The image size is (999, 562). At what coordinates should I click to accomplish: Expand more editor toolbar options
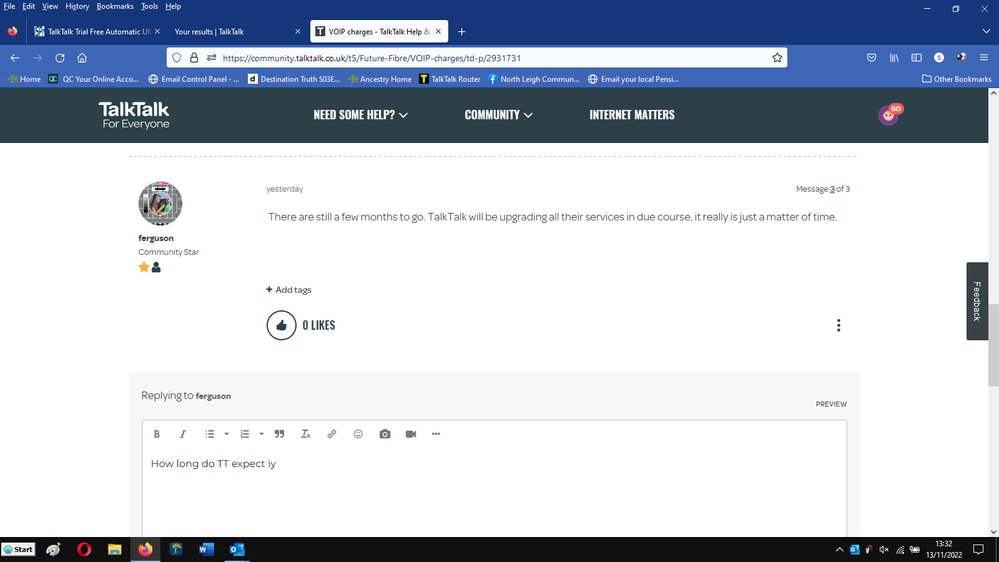click(x=436, y=434)
